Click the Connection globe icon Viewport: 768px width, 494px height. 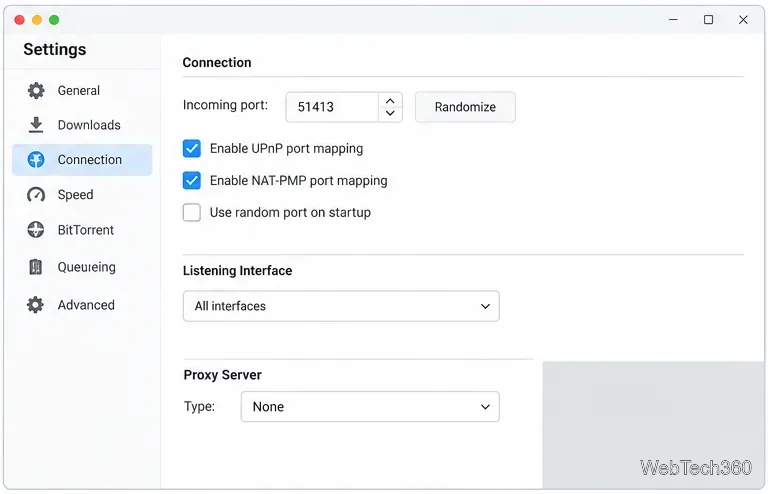pos(36,160)
